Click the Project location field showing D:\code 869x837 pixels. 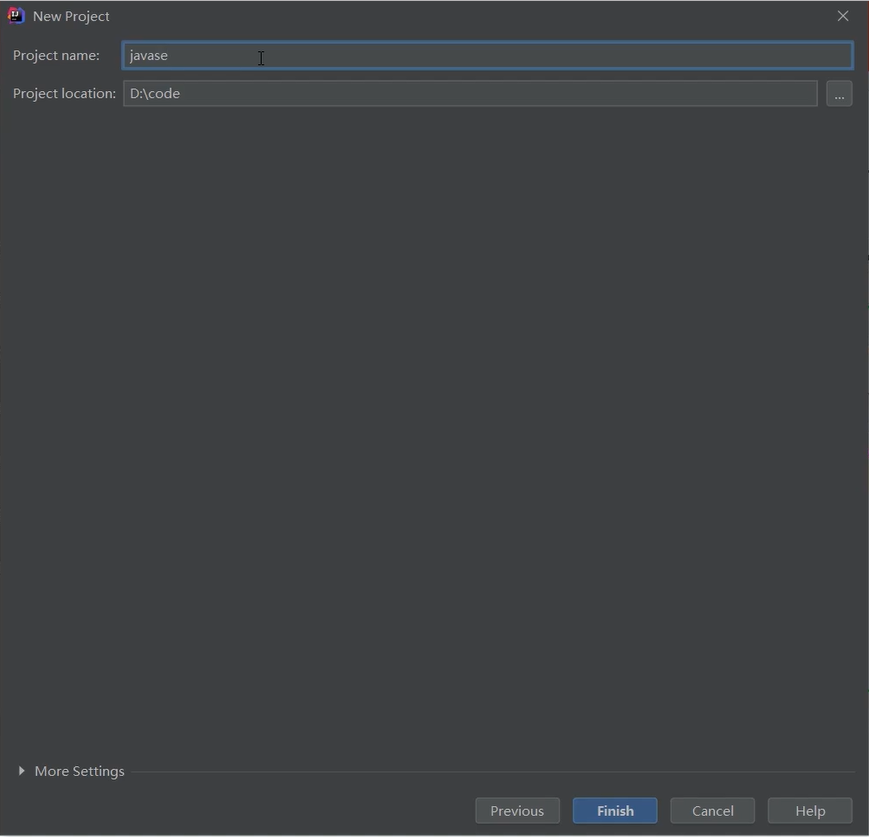point(470,93)
